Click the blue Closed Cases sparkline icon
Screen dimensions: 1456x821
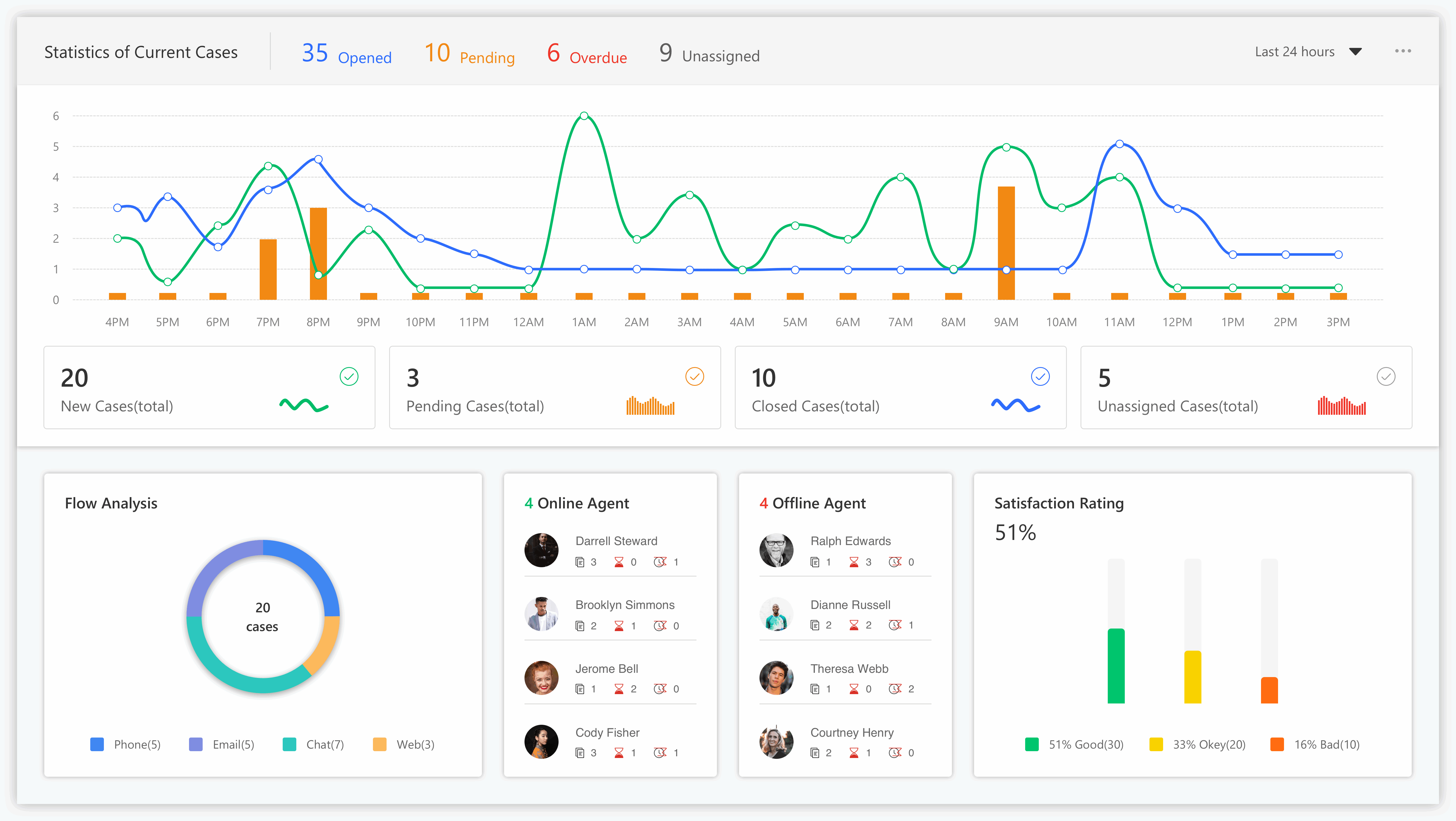(1015, 405)
